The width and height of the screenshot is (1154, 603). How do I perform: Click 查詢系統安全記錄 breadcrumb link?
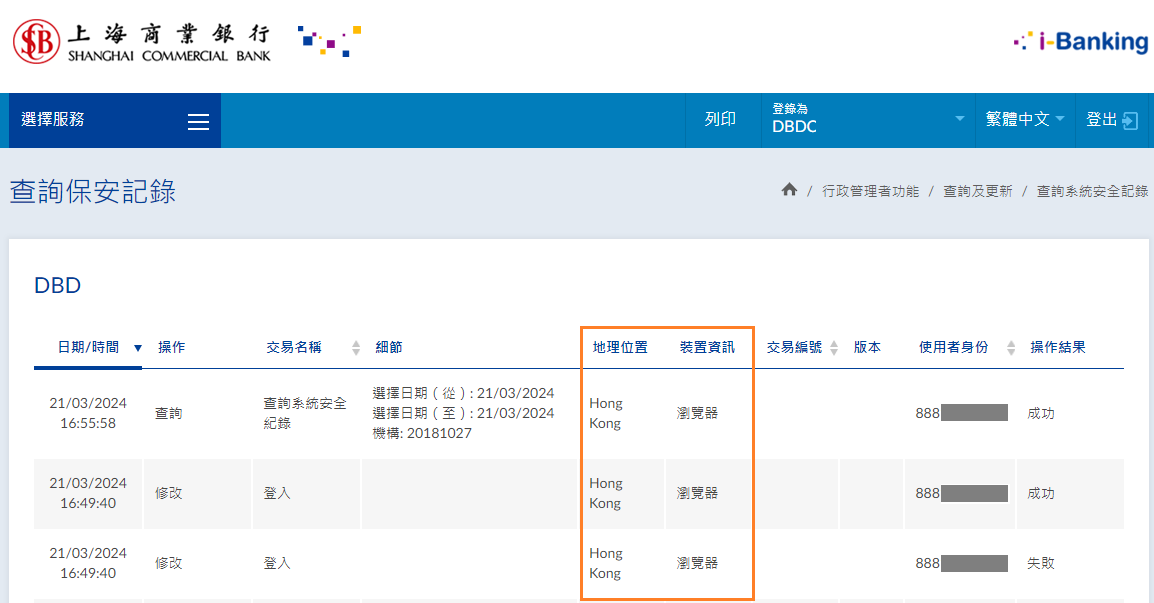pyautogui.click(x=1092, y=191)
